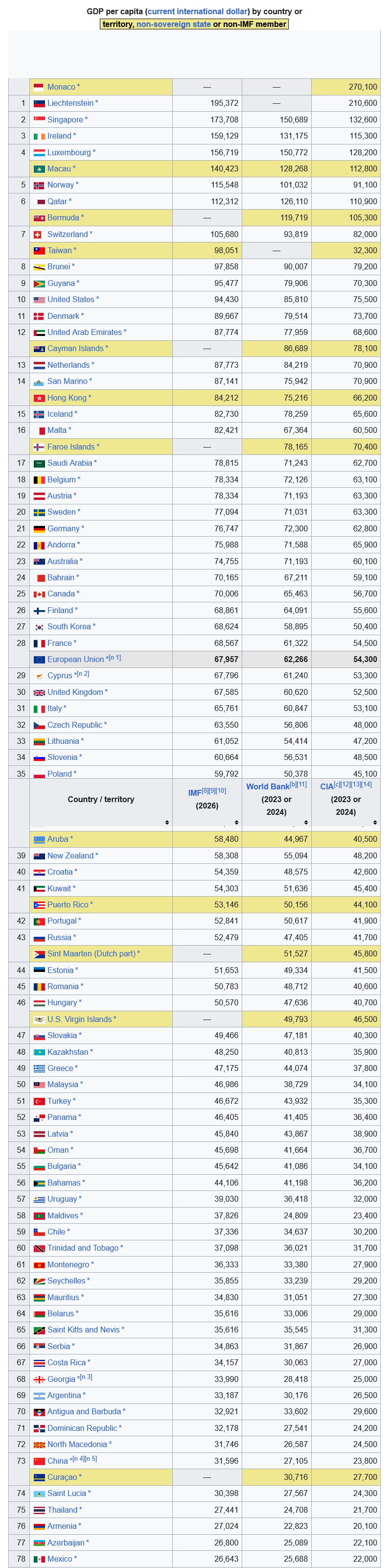Click the Denmark flag icon
Viewport: 392px width, 1568px height.
[39, 316]
